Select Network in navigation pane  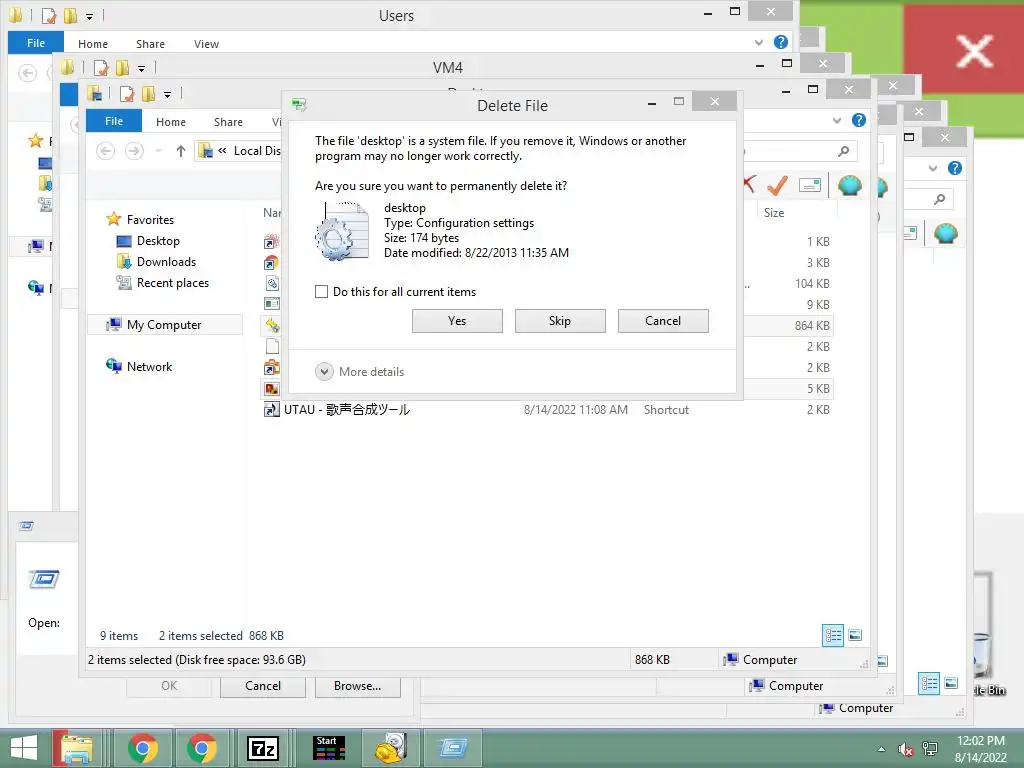click(149, 366)
